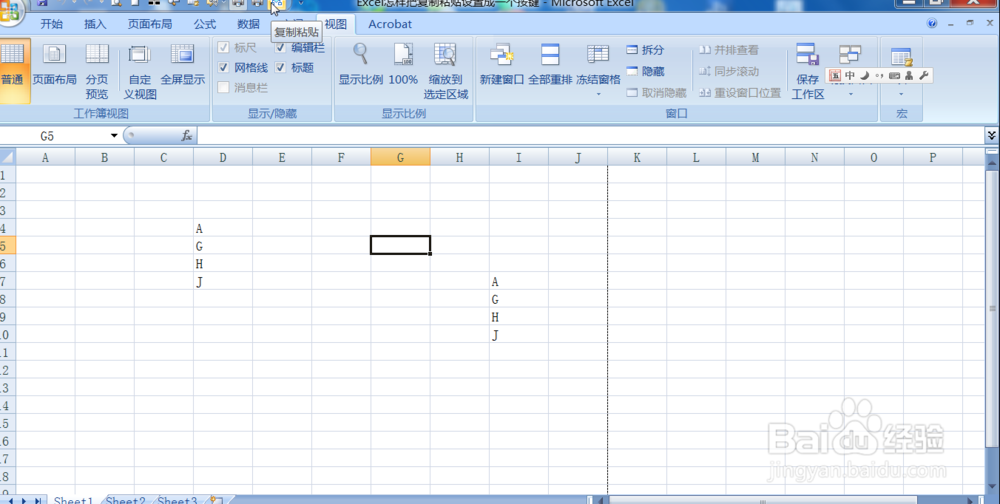Image resolution: width=1000 pixels, height=504 pixels.
Task: Click 并排查看 view side by side
Action: tap(729, 50)
